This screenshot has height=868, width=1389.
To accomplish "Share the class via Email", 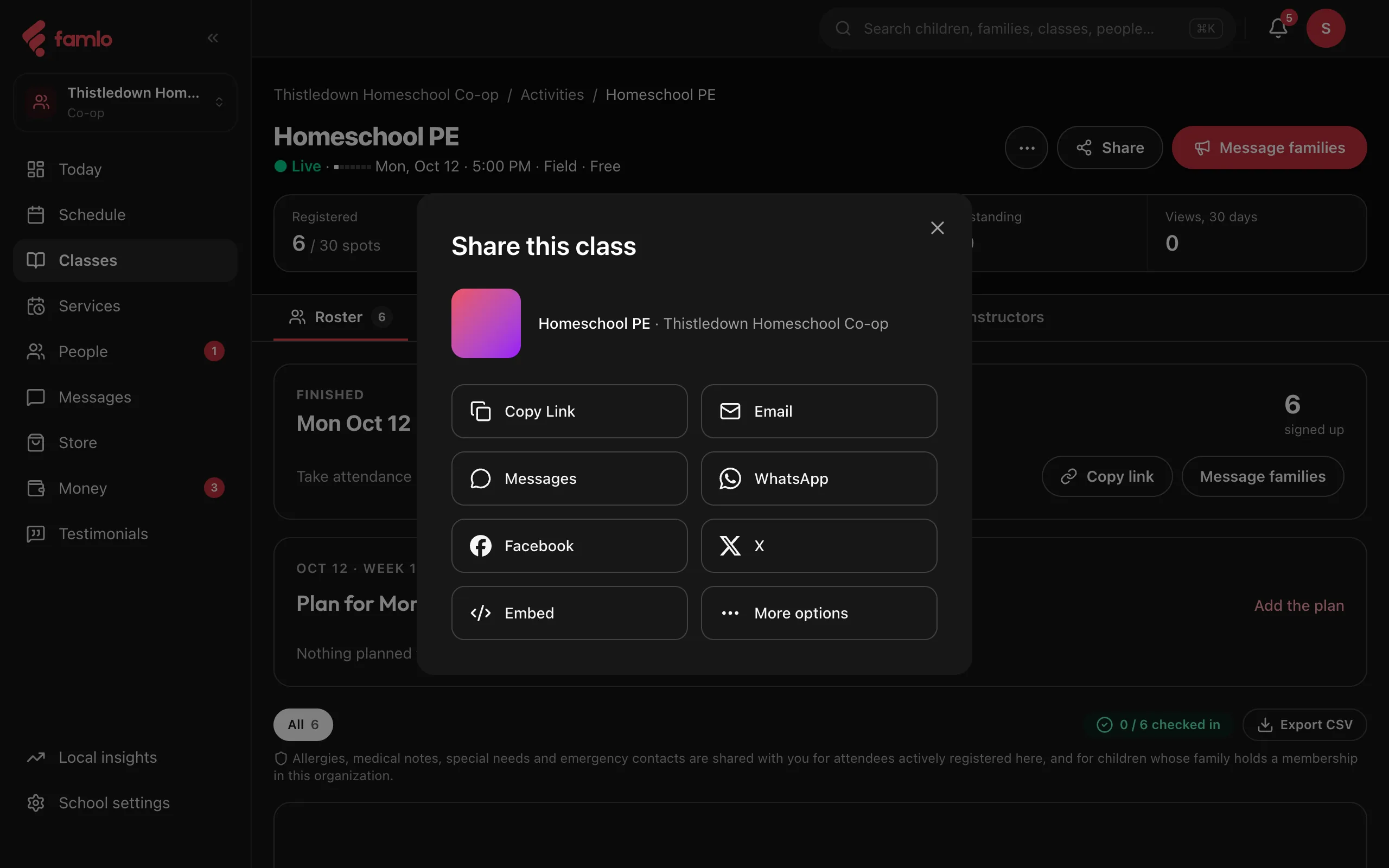I will point(819,411).
